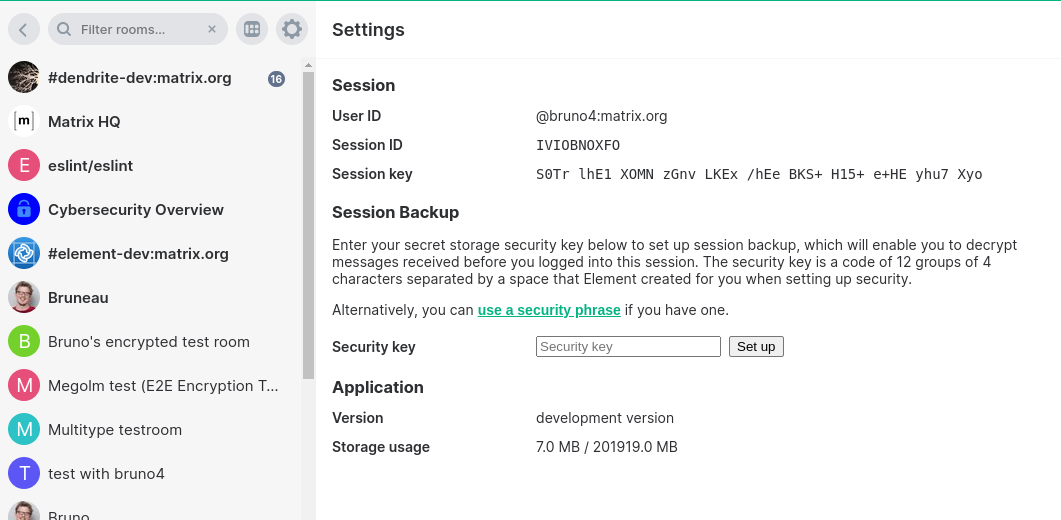This screenshot has height=520, width=1061.
Task: Click the settings gear icon
Action: (292, 29)
